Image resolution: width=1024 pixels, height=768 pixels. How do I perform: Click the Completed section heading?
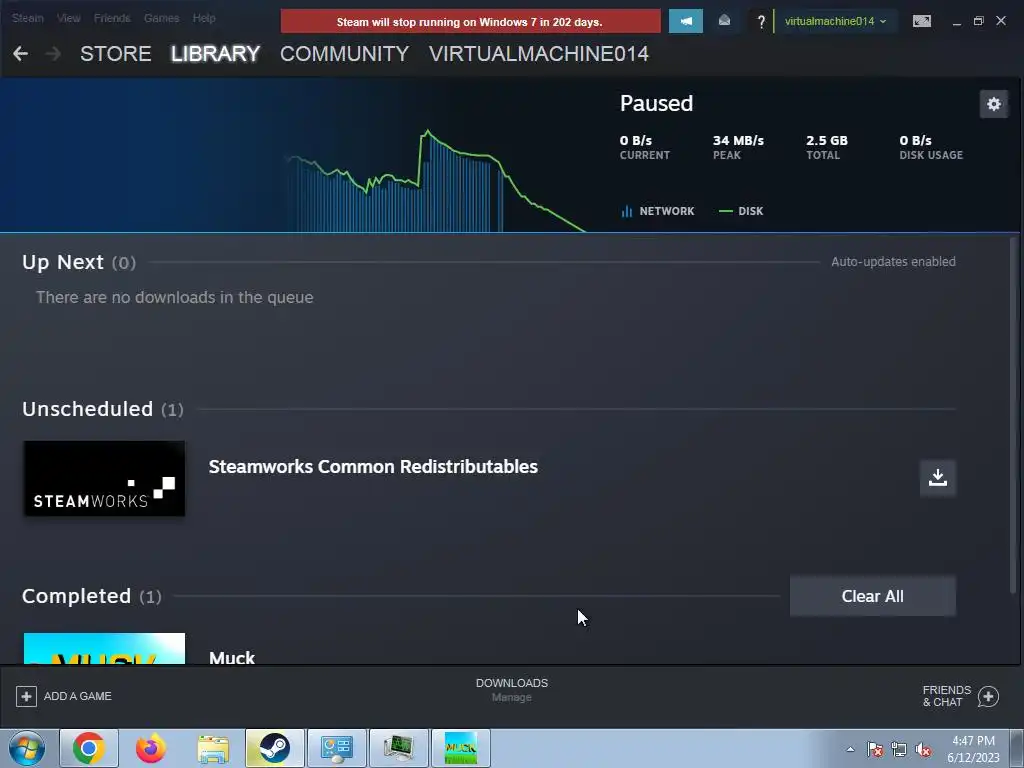point(76,596)
